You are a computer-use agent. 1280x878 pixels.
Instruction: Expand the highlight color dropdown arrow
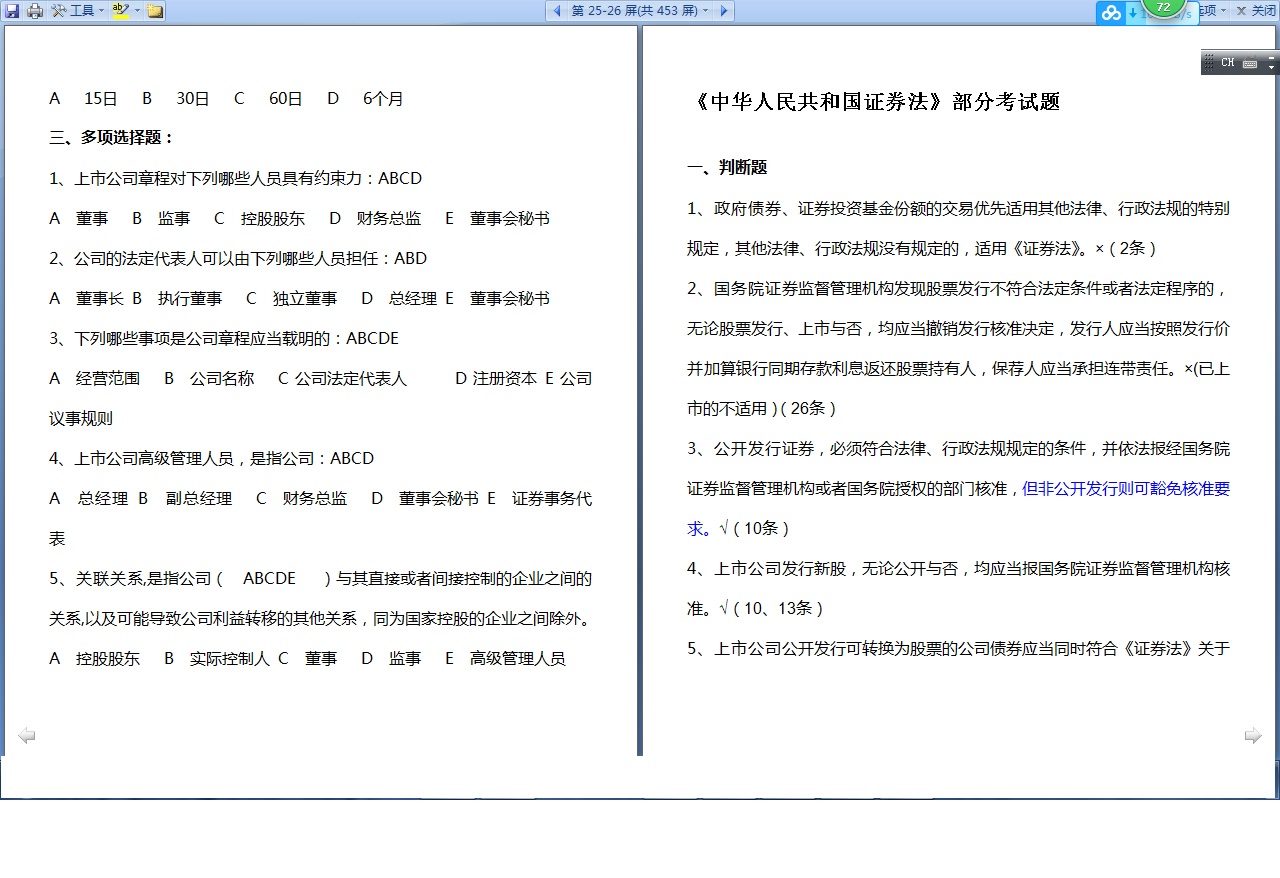click(137, 11)
